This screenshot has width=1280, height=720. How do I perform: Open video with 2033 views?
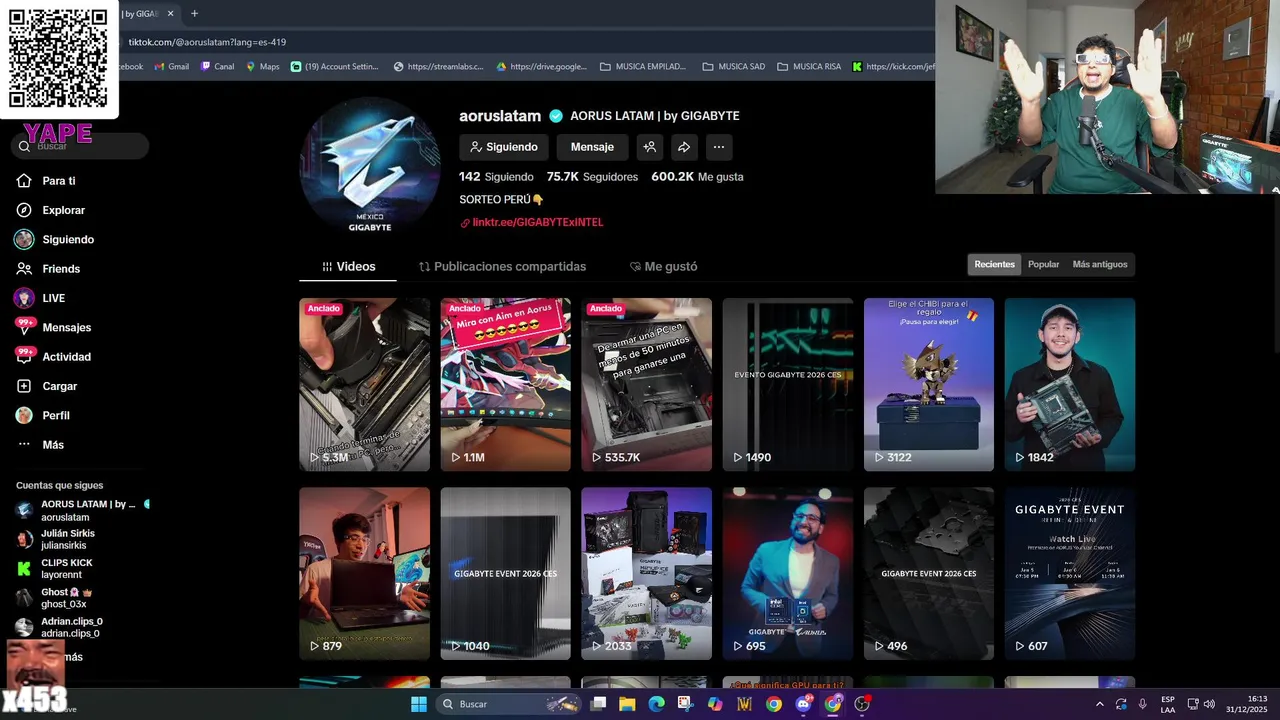646,573
